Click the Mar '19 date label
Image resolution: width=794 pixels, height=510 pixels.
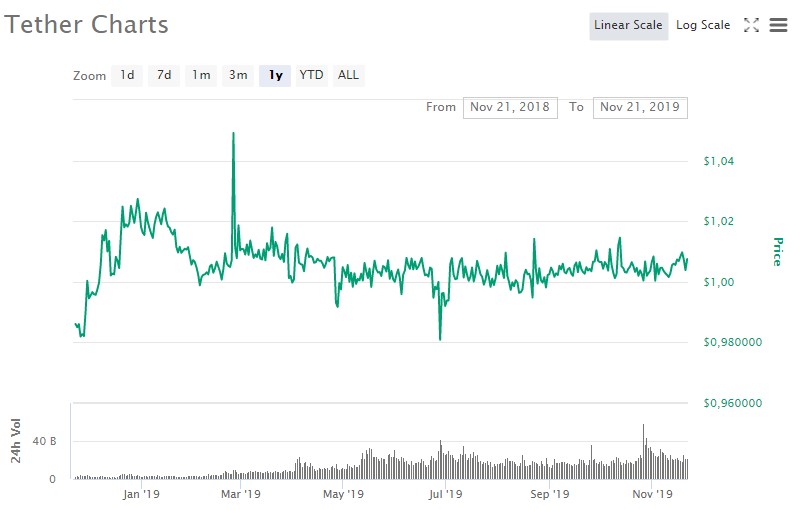point(241,494)
